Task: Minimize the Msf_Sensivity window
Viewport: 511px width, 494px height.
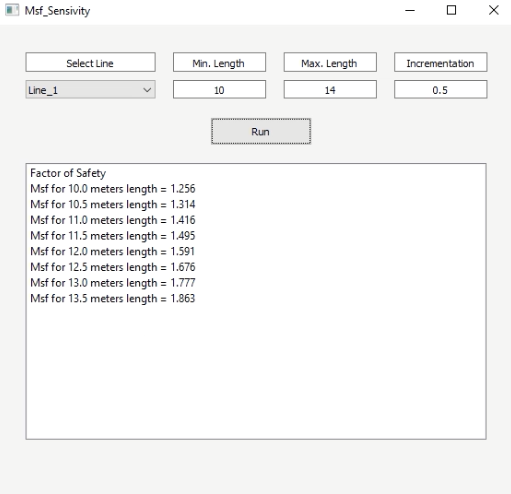Action: tap(410, 10)
